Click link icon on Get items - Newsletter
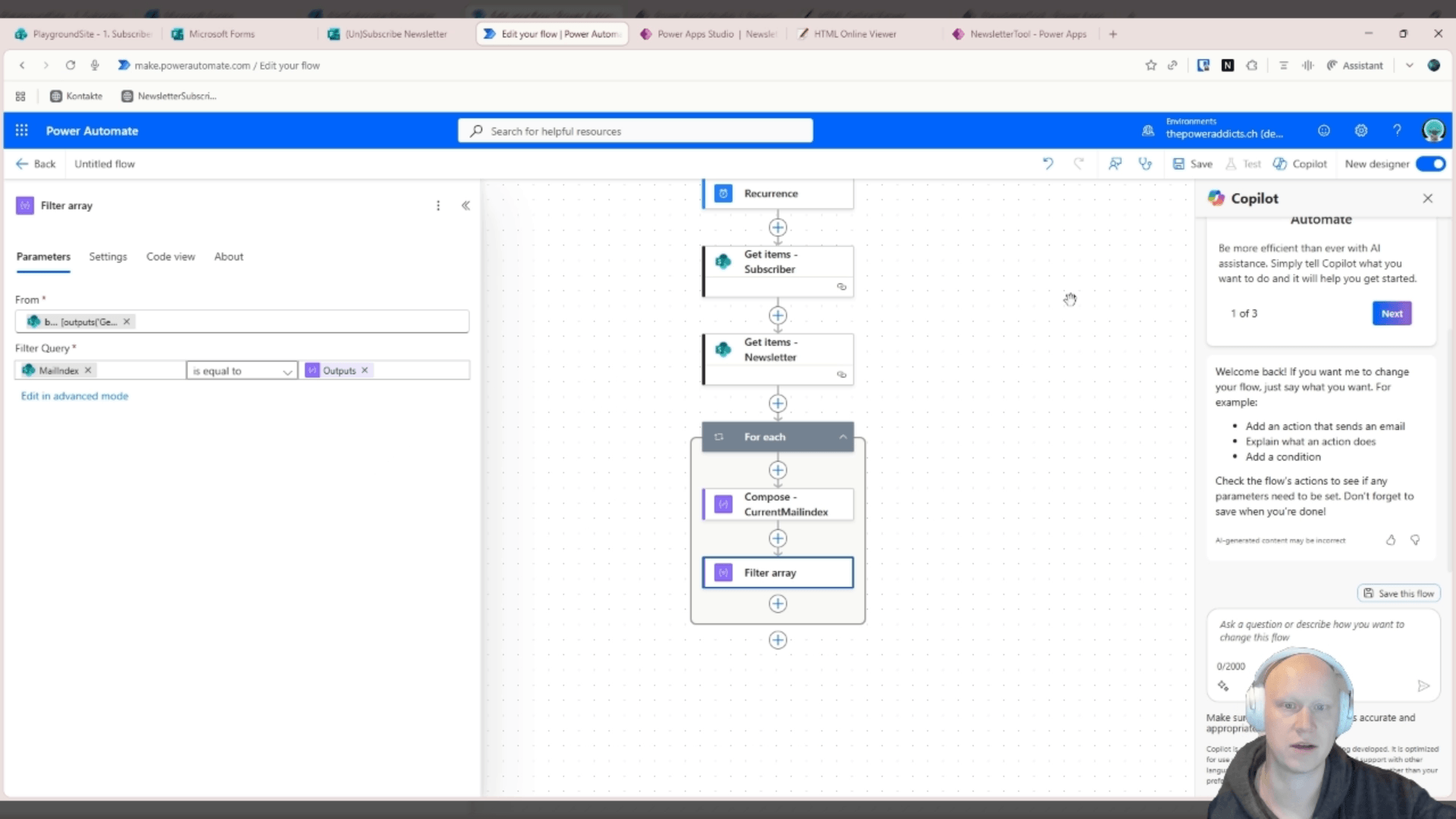 pyautogui.click(x=842, y=375)
